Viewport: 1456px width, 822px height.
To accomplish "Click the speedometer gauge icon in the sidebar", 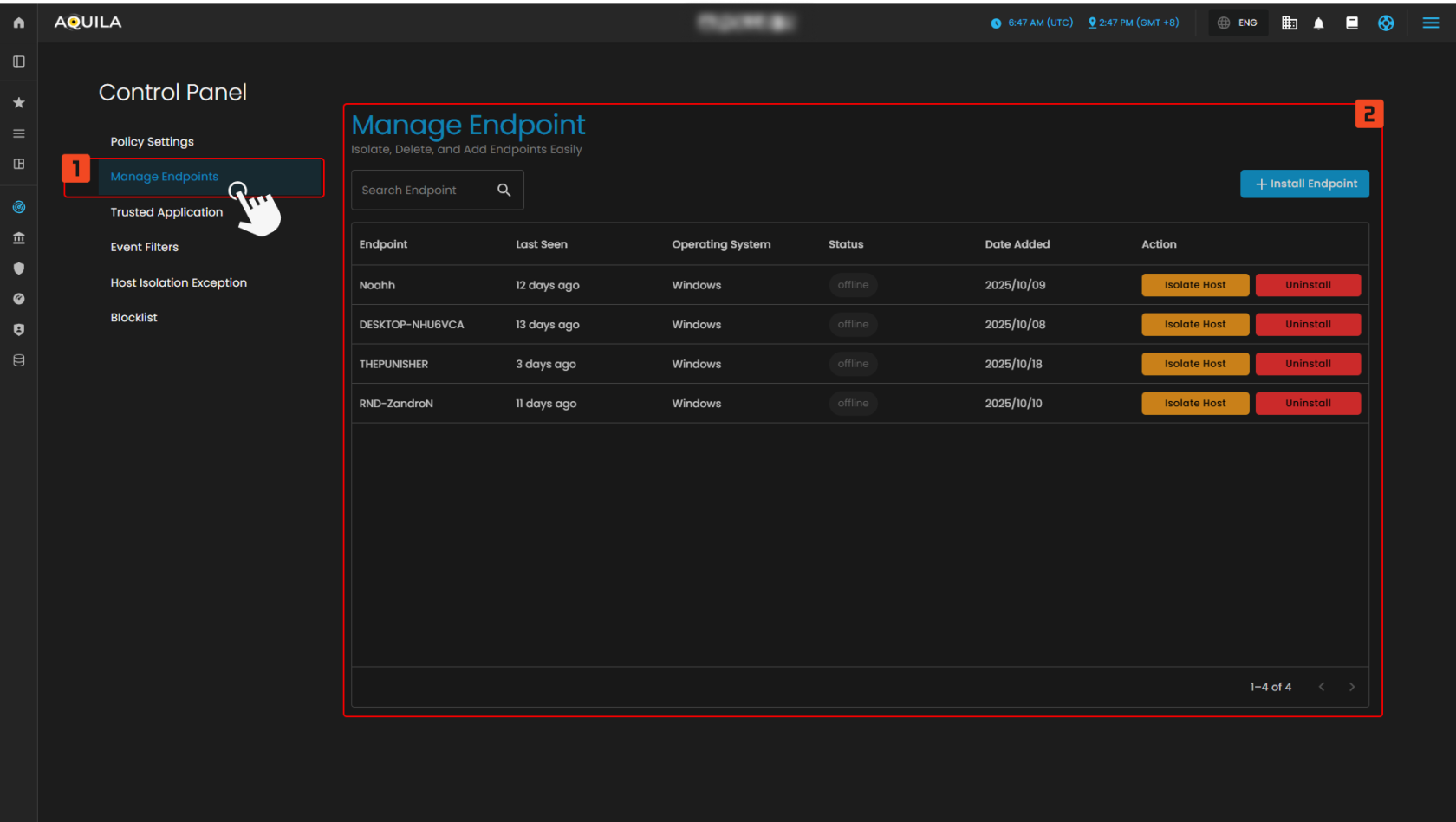I will pos(18,299).
